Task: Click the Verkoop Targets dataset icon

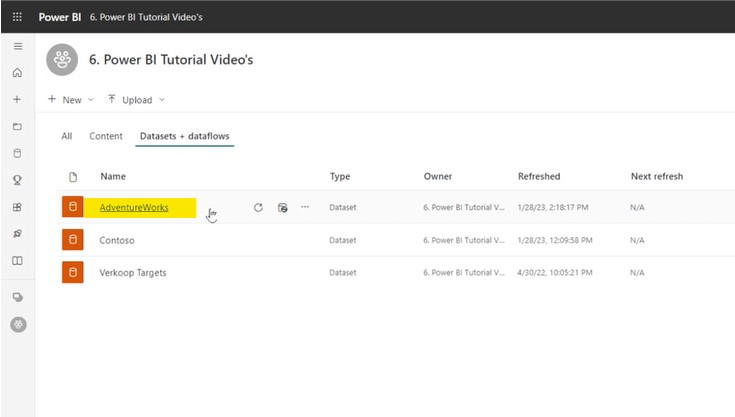Action: (x=72, y=273)
